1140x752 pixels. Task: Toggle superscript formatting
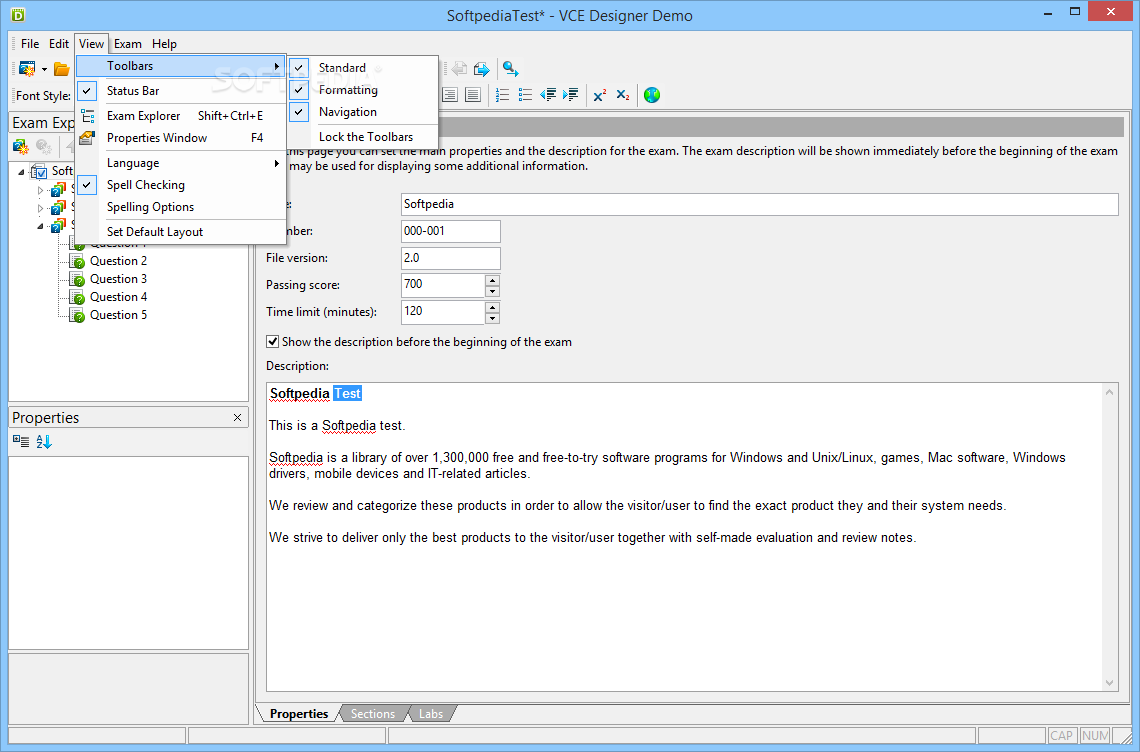click(x=600, y=95)
